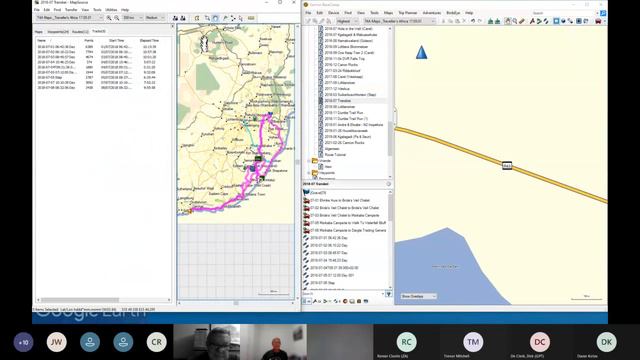Click the BaseCamp search magnifier button
This screenshot has width=640, height=360.
(603, 13)
